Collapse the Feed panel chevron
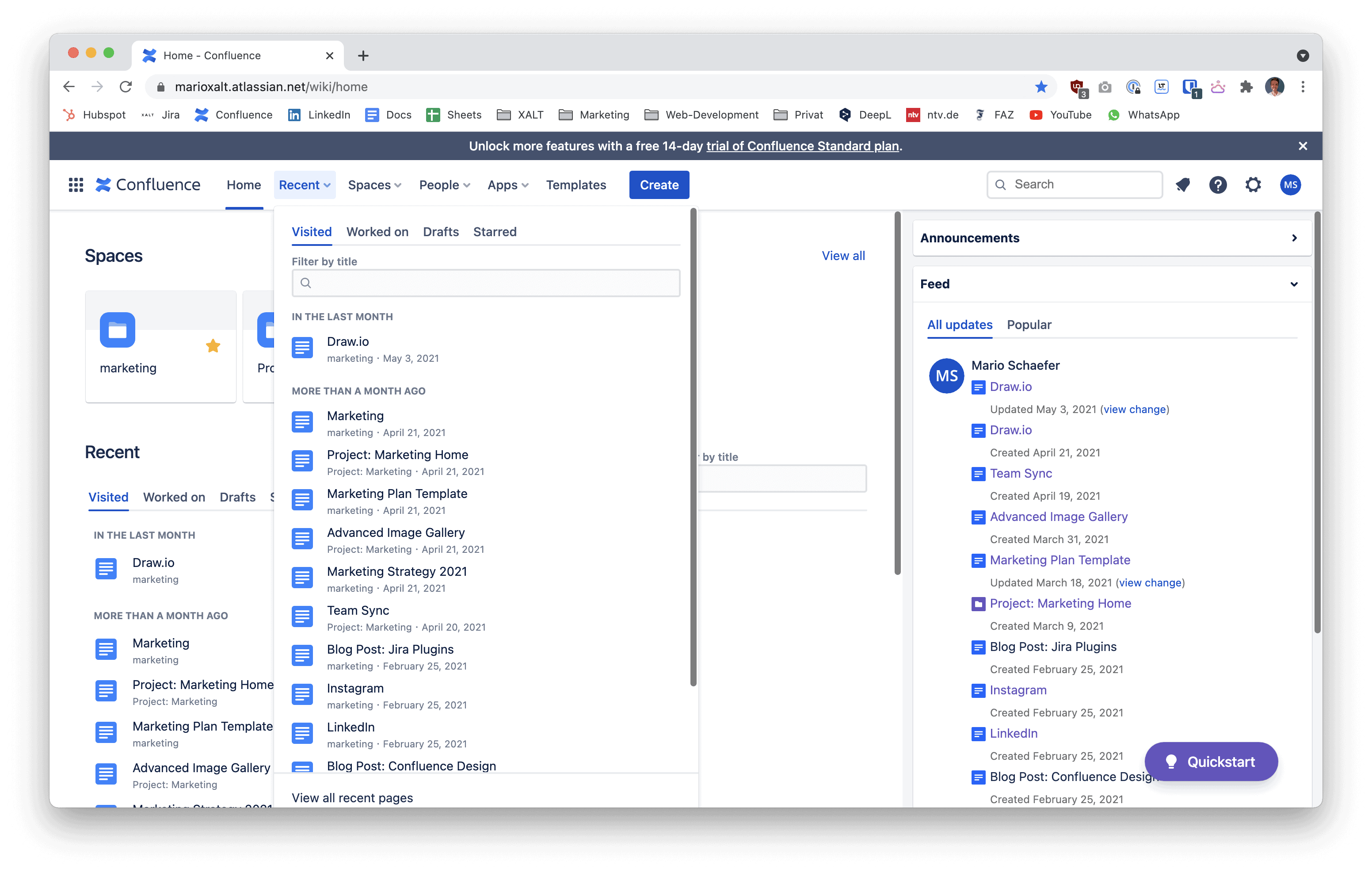 pyautogui.click(x=1295, y=284)
